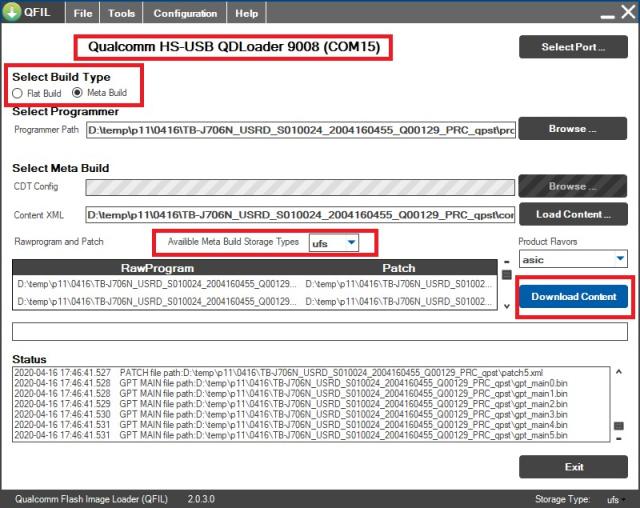Open the Product Flavors asic dropdown
640x508 pixels.
[x=573, y=259]
